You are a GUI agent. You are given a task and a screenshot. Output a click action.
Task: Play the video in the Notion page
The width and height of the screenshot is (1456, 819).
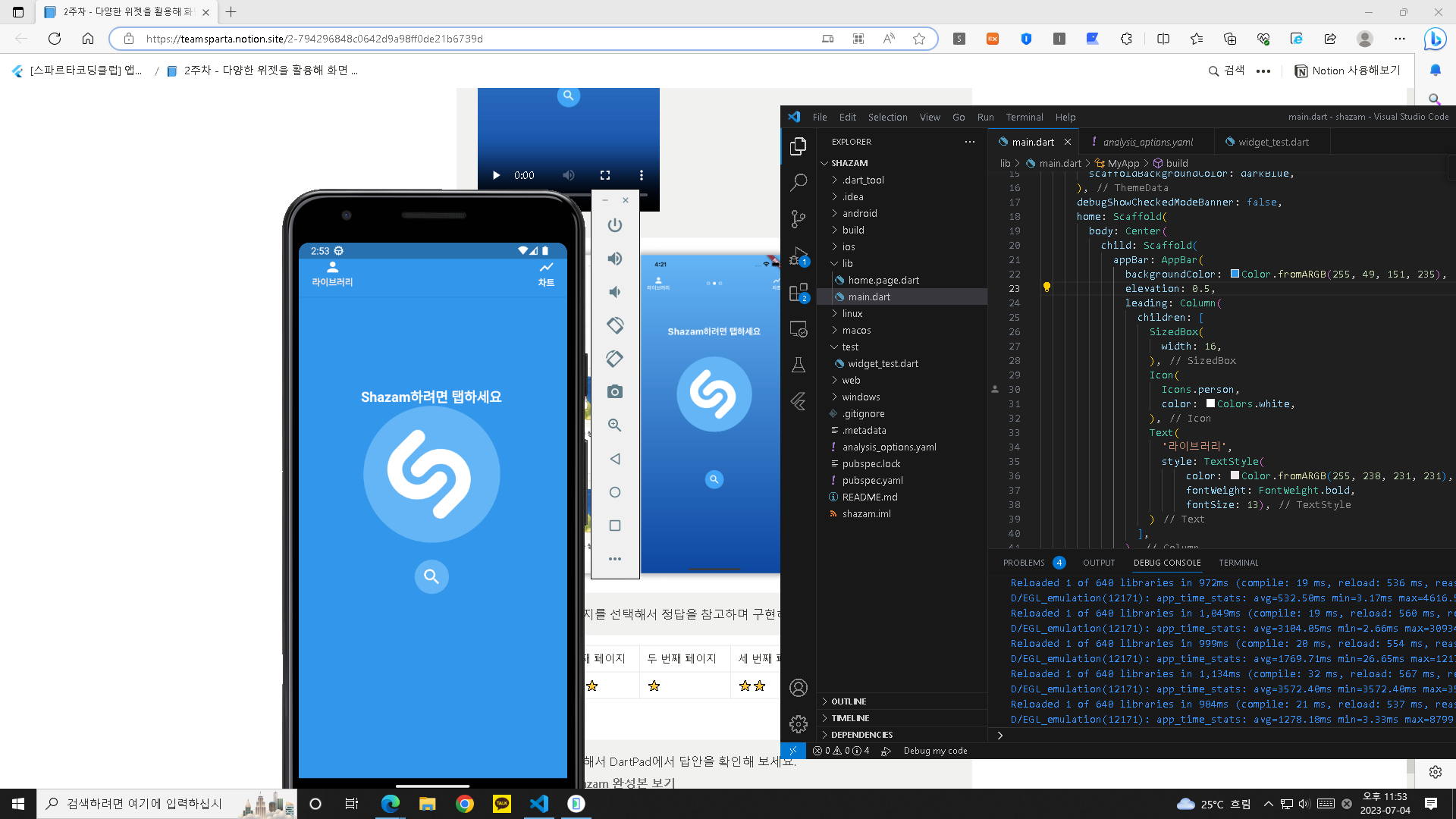coord(496,175)
